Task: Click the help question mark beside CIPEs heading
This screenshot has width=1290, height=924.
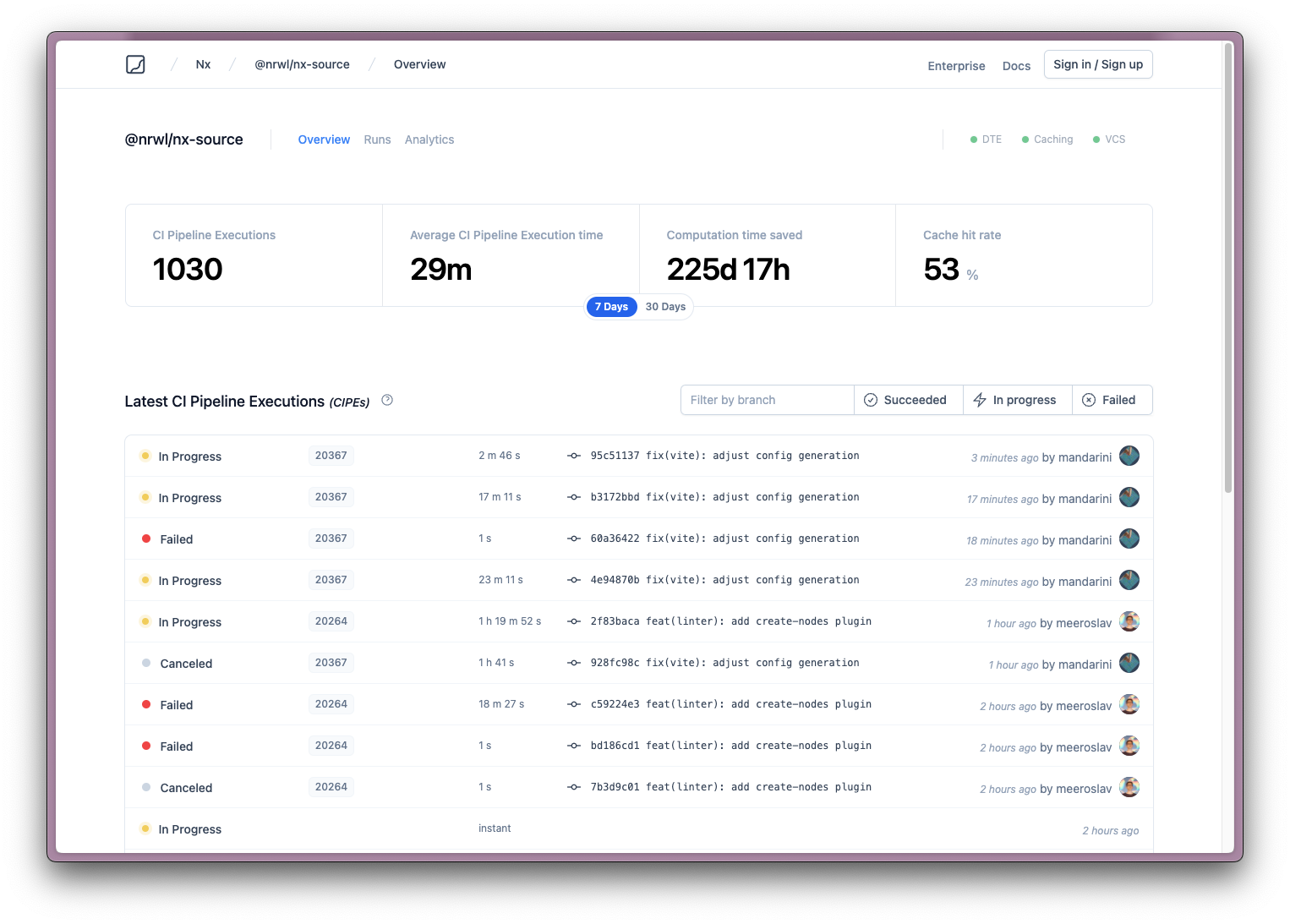Action: pyautogui.click(x=387, y=400)
